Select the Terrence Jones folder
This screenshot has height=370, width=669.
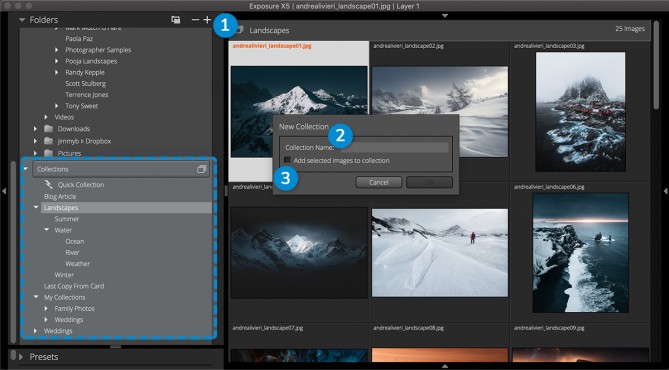87,95
